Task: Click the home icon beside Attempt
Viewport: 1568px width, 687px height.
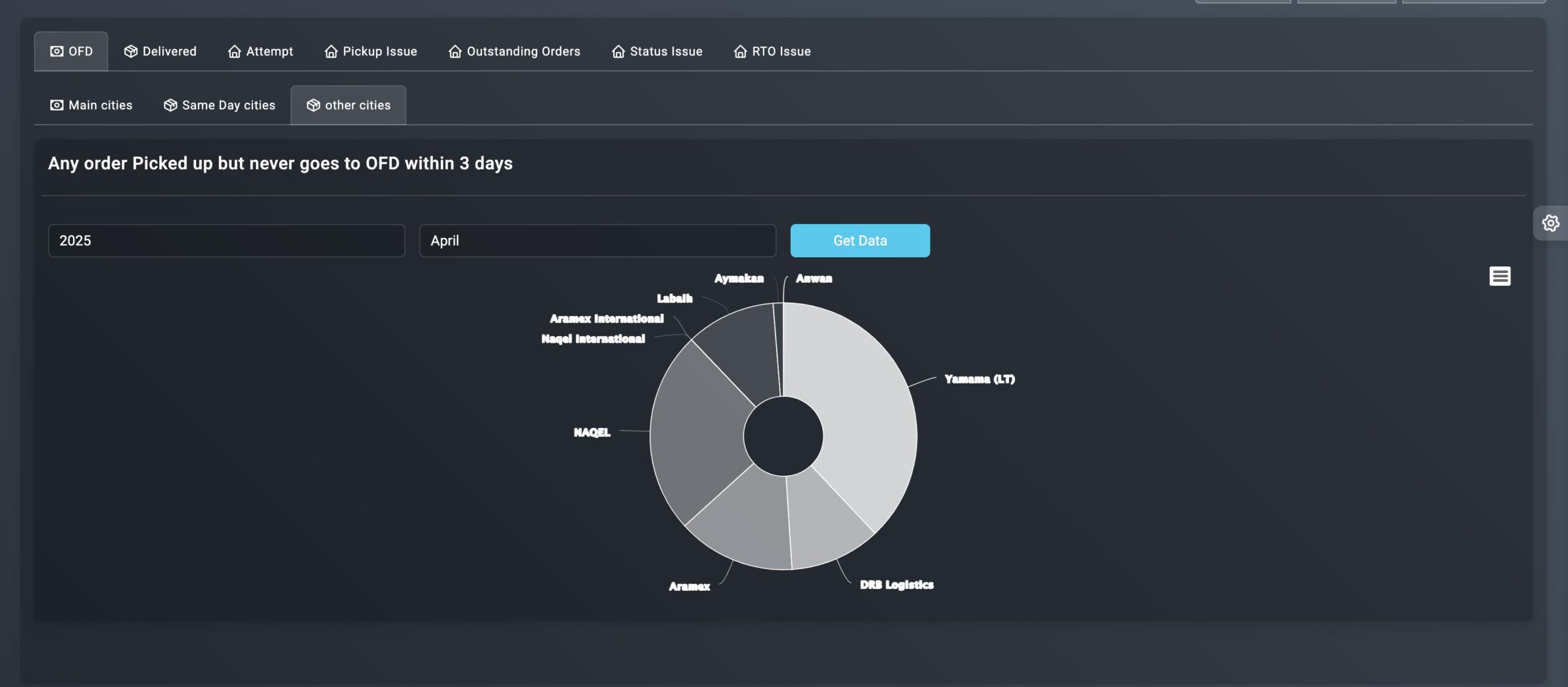Action: (x=235, y=51)
